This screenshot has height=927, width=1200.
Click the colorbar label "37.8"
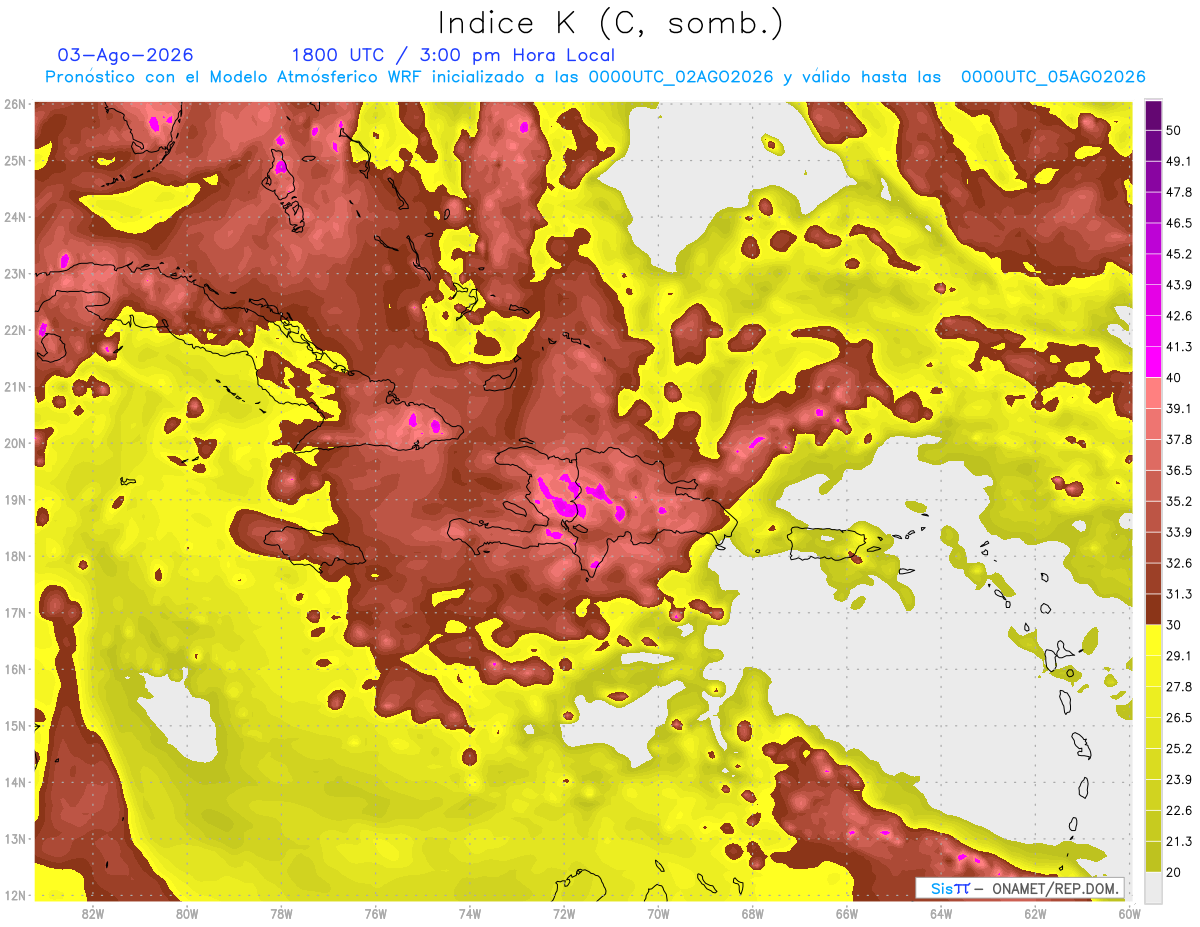1179,439
